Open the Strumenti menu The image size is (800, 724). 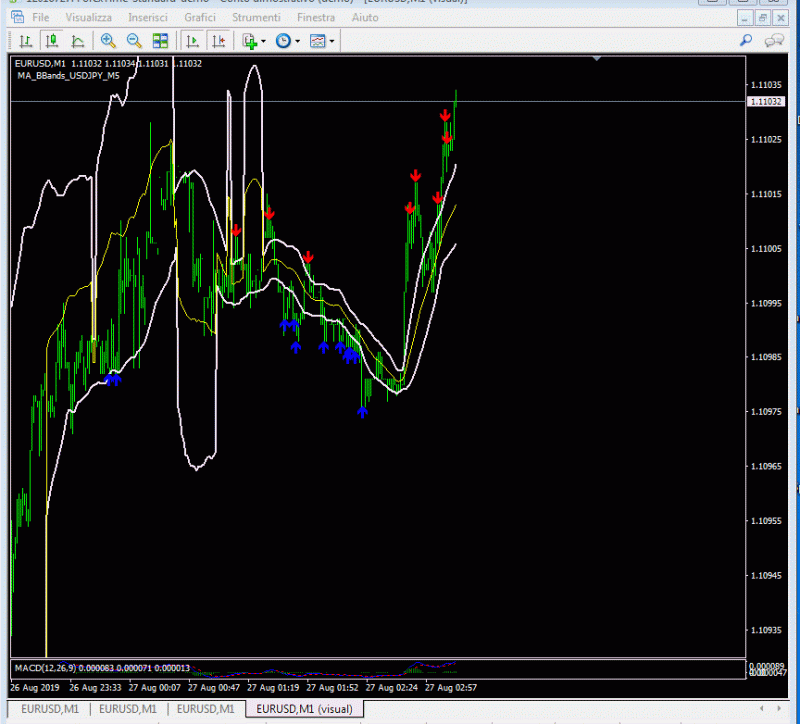(256, 17)
